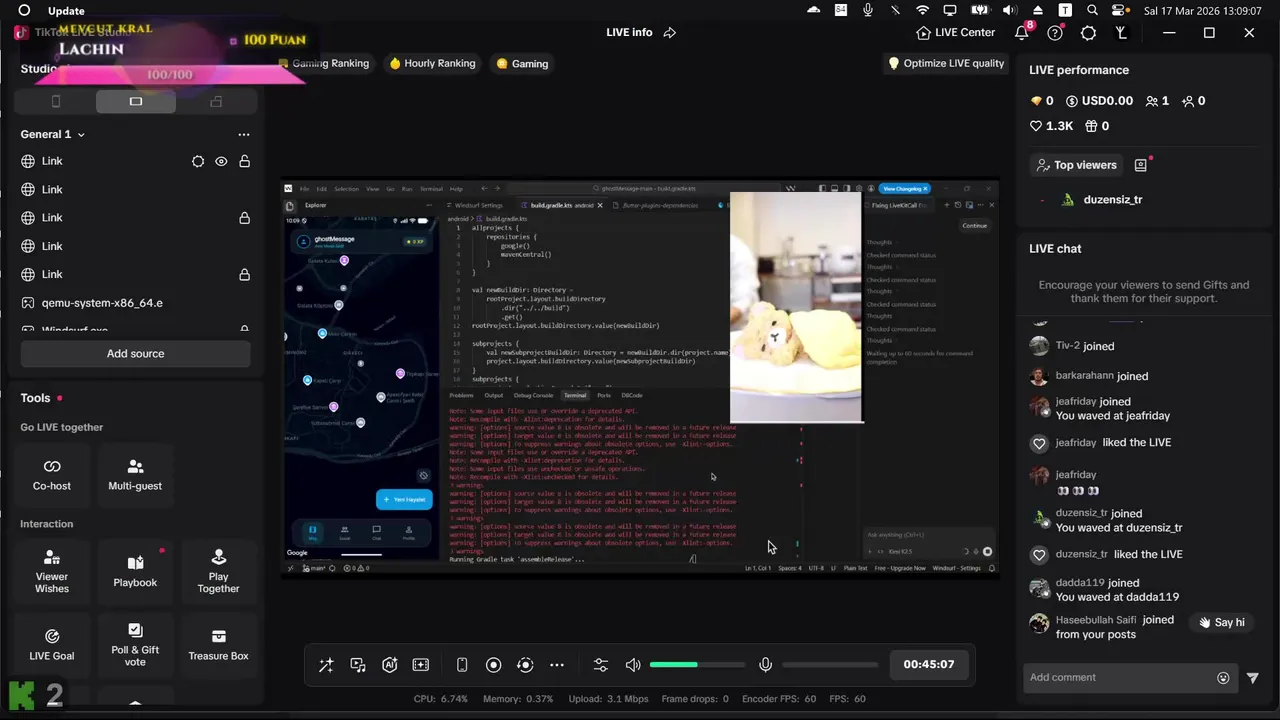1280x720 pixels.
Task: Open the Hourly Ranking tab
Action: coord(432,63)
